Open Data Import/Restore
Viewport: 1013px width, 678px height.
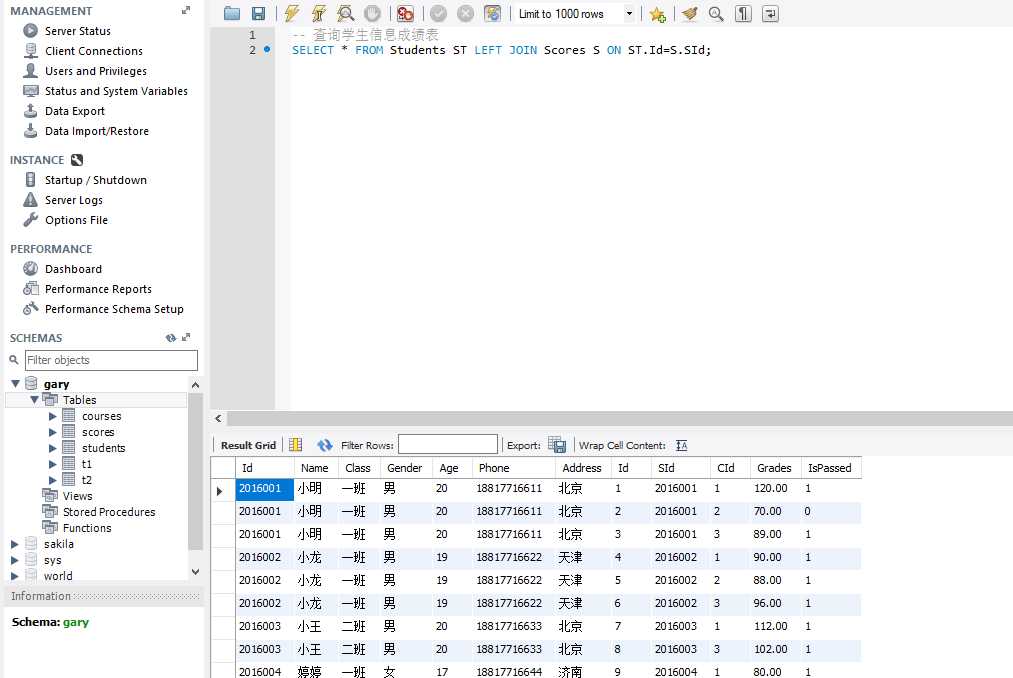pyautogui.click(x=97, y=131)
